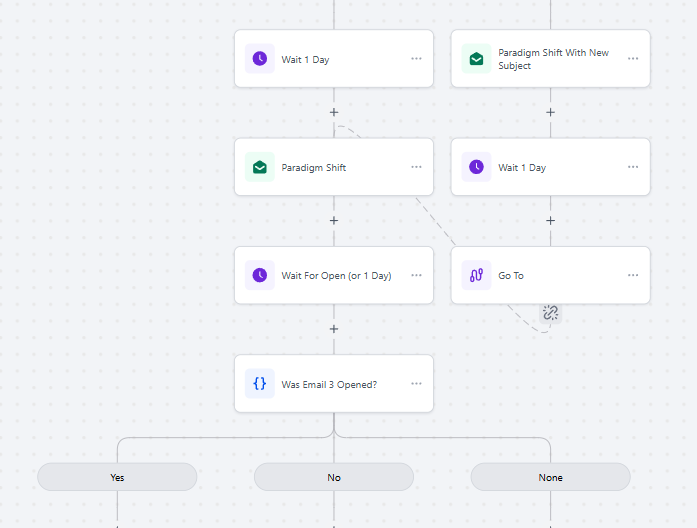Viewport: 697px width, 528px height.
Task: Click the green envelope icon on Paradigm Shift
Action: pyautogui.click(x=260, y=167)
